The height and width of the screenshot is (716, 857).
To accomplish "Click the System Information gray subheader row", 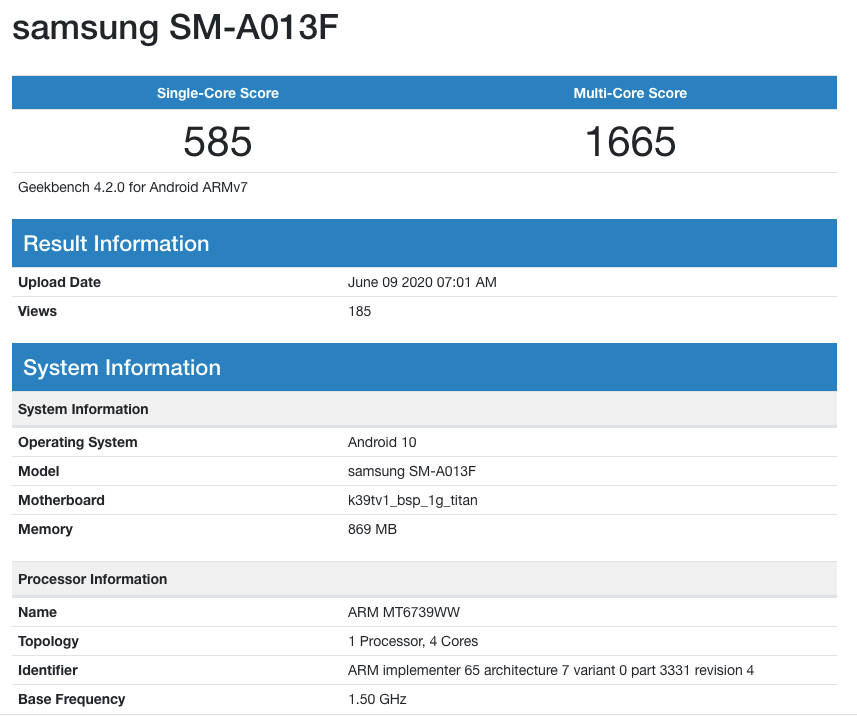I will coord(83,409).
